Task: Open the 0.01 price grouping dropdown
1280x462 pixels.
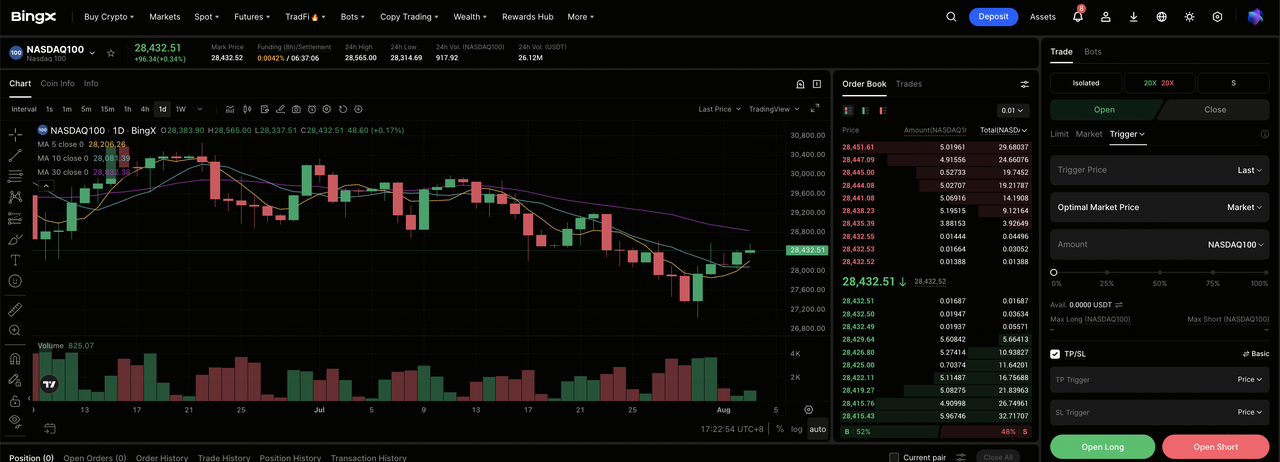Action: [x=1013, y=111]
